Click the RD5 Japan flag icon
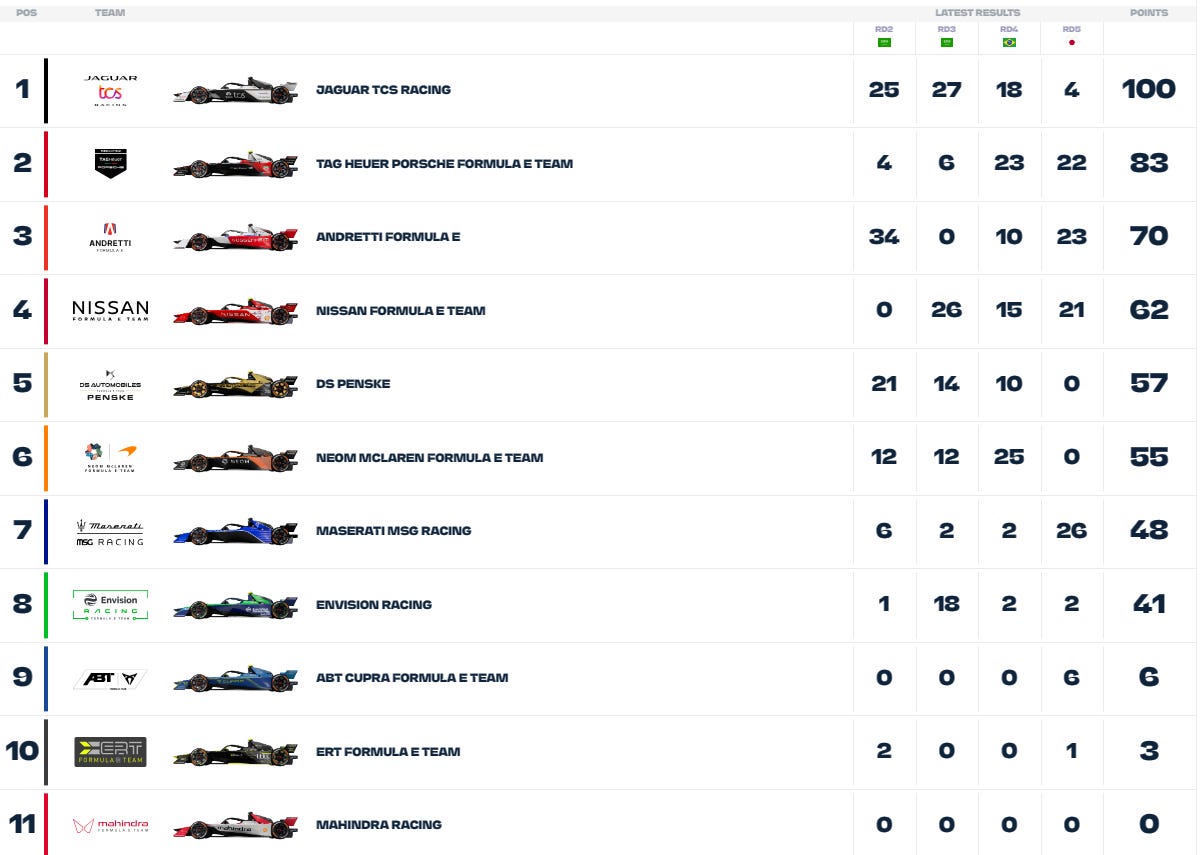 [x=1071, y=43]
